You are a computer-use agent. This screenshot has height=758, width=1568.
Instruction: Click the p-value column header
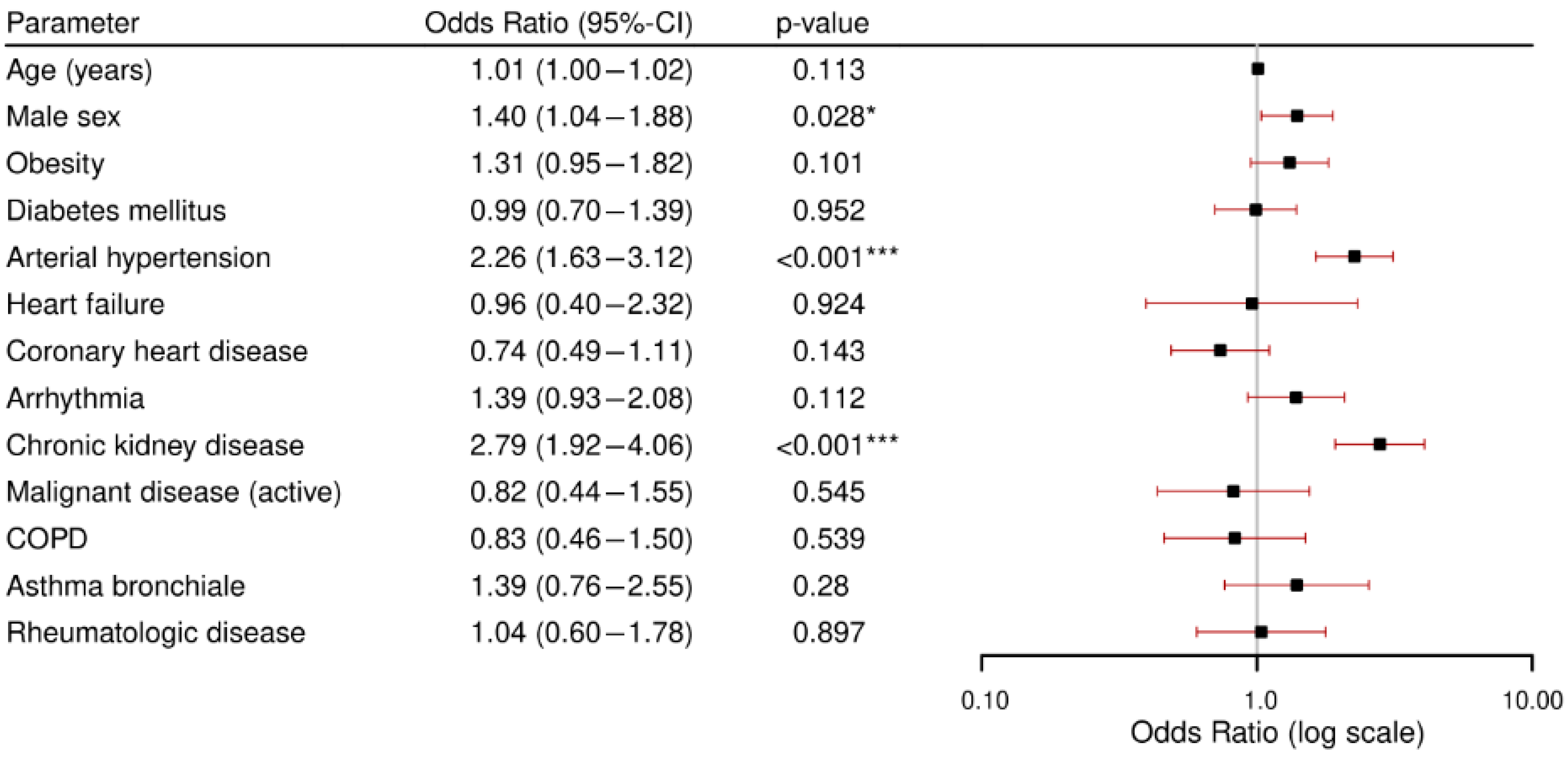pos(823,23)
